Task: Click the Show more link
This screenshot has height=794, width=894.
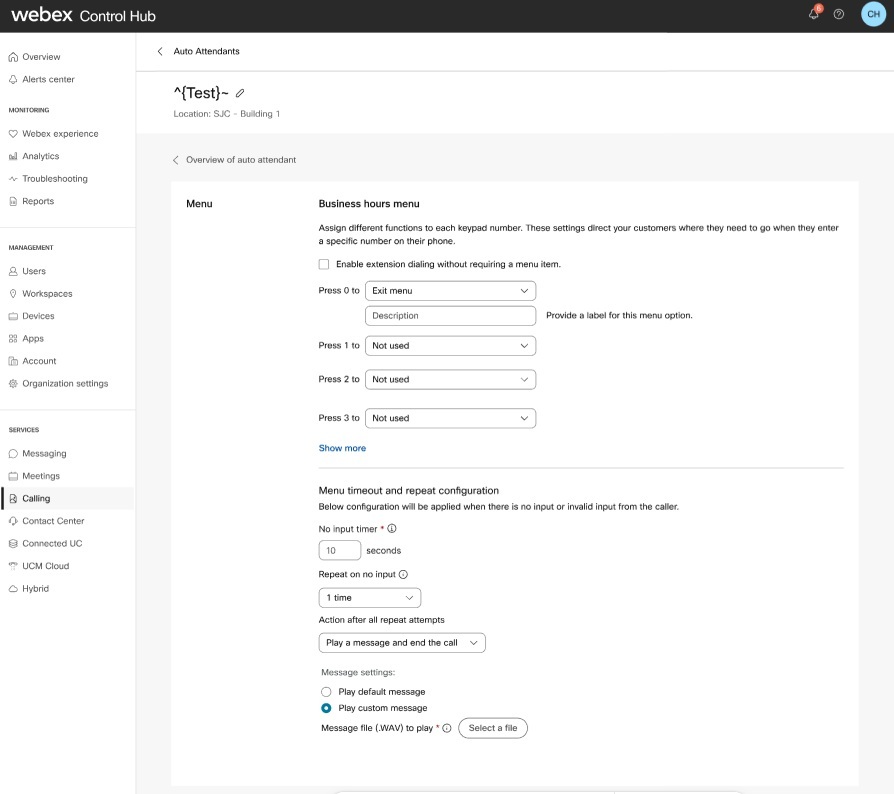Action: point(342,448)
